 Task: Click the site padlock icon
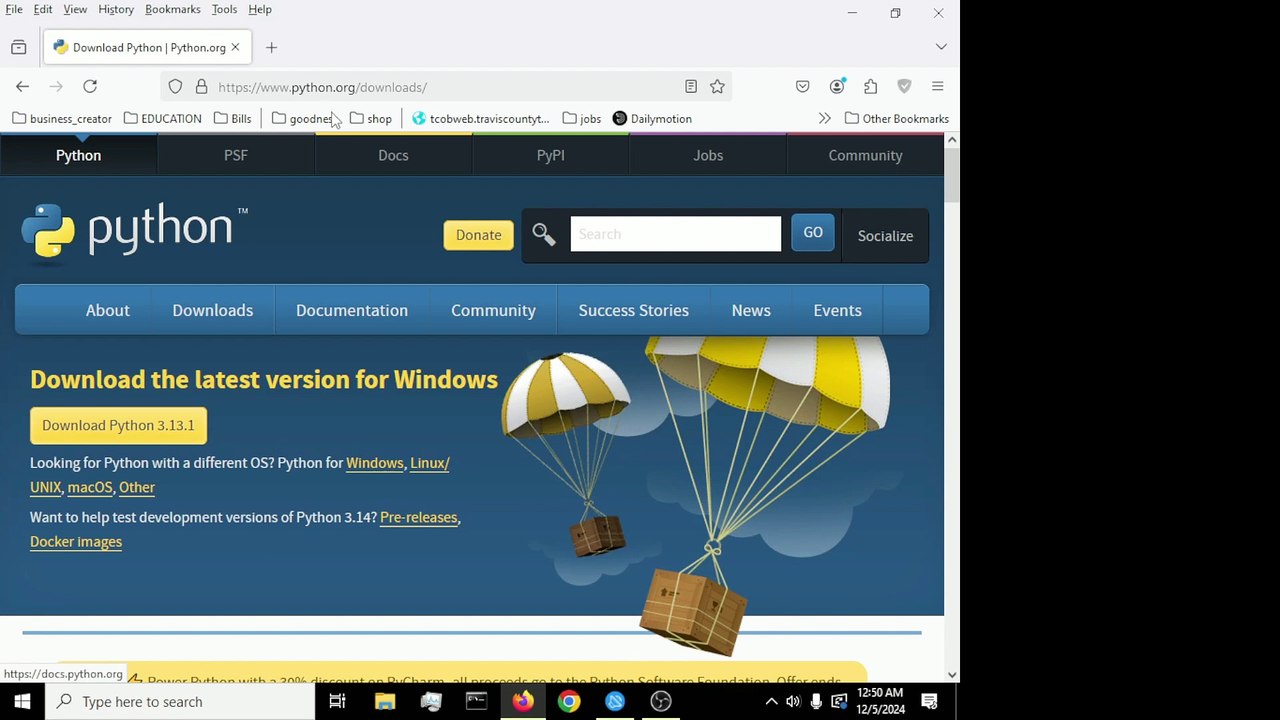tap(201, 87)
